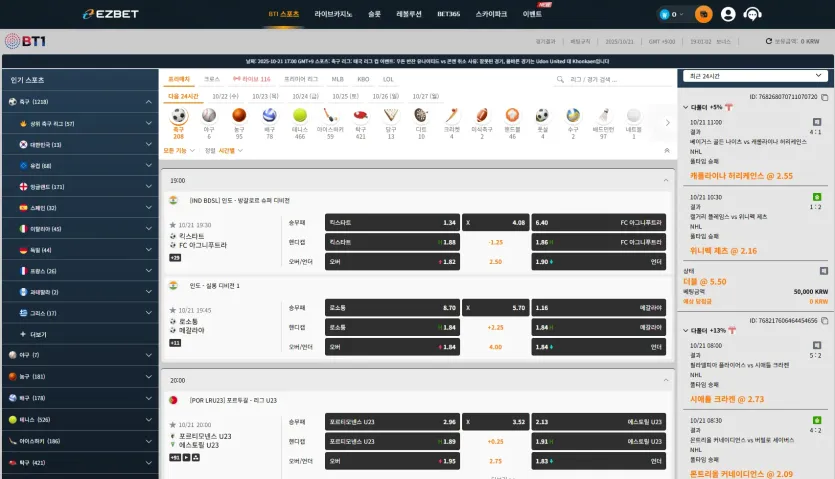835x479 pixels.
Task: Open the live casino menu item
Action: (x=333, y=14)
